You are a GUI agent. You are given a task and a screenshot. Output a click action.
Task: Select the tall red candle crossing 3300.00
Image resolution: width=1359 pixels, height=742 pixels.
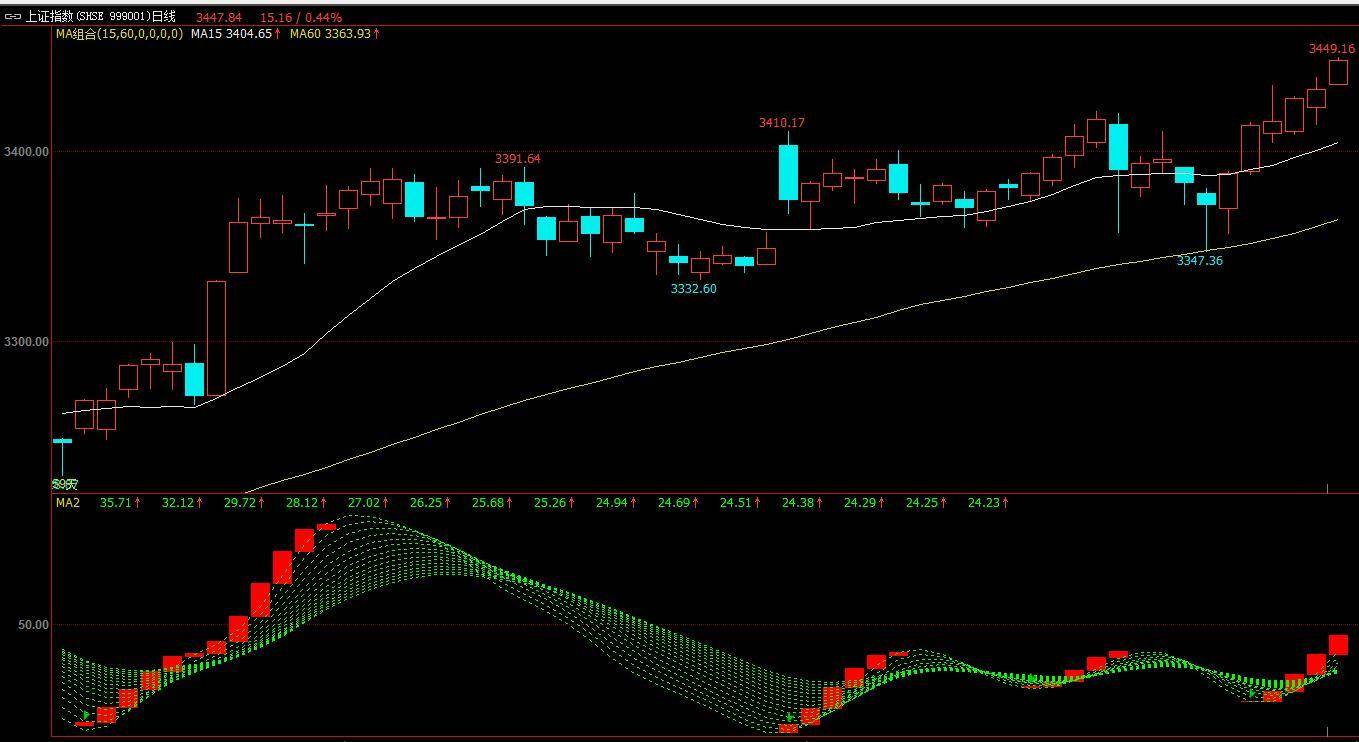click(216, 338)
